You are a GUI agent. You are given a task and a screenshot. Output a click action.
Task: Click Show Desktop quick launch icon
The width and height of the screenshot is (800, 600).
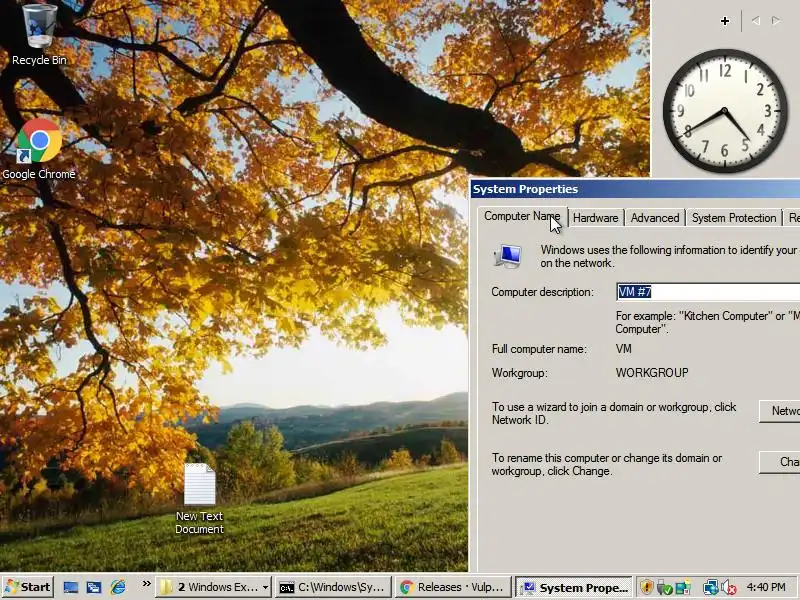(x=70, y=588)
